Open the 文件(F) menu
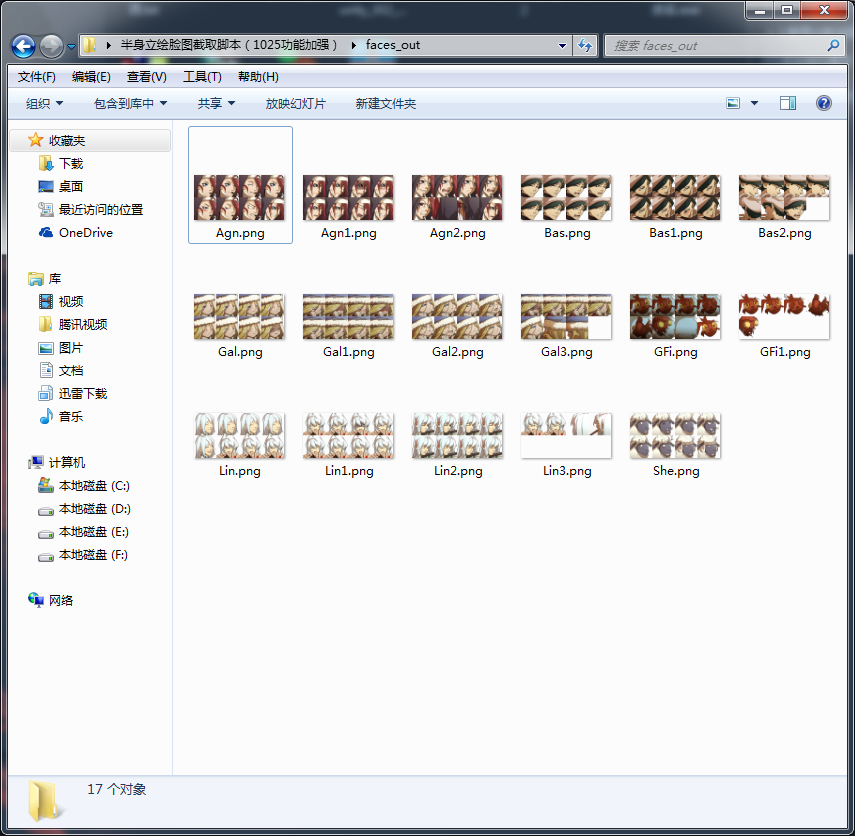855x836 pixels. click(37, 77)
